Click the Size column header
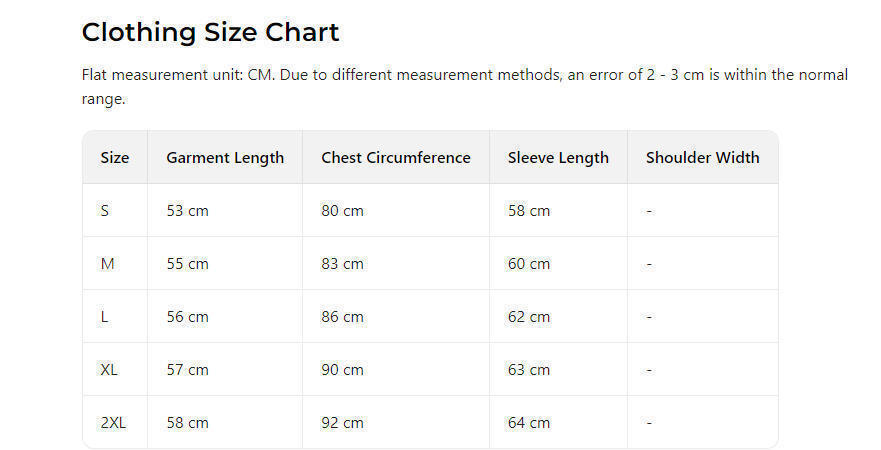The image size is (881, 450). tap(115, 158)
